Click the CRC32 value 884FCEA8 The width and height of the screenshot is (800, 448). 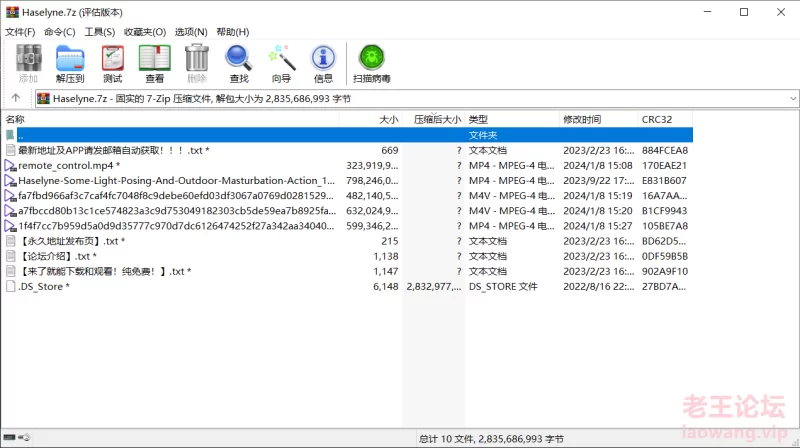[665, 150]
